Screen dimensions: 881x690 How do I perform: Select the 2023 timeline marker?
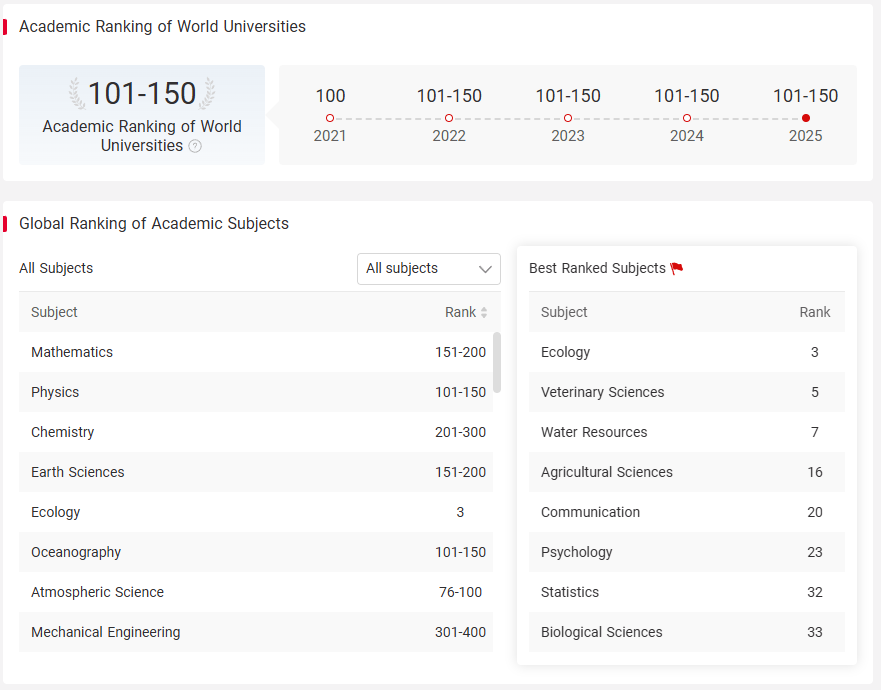(568, 118)
